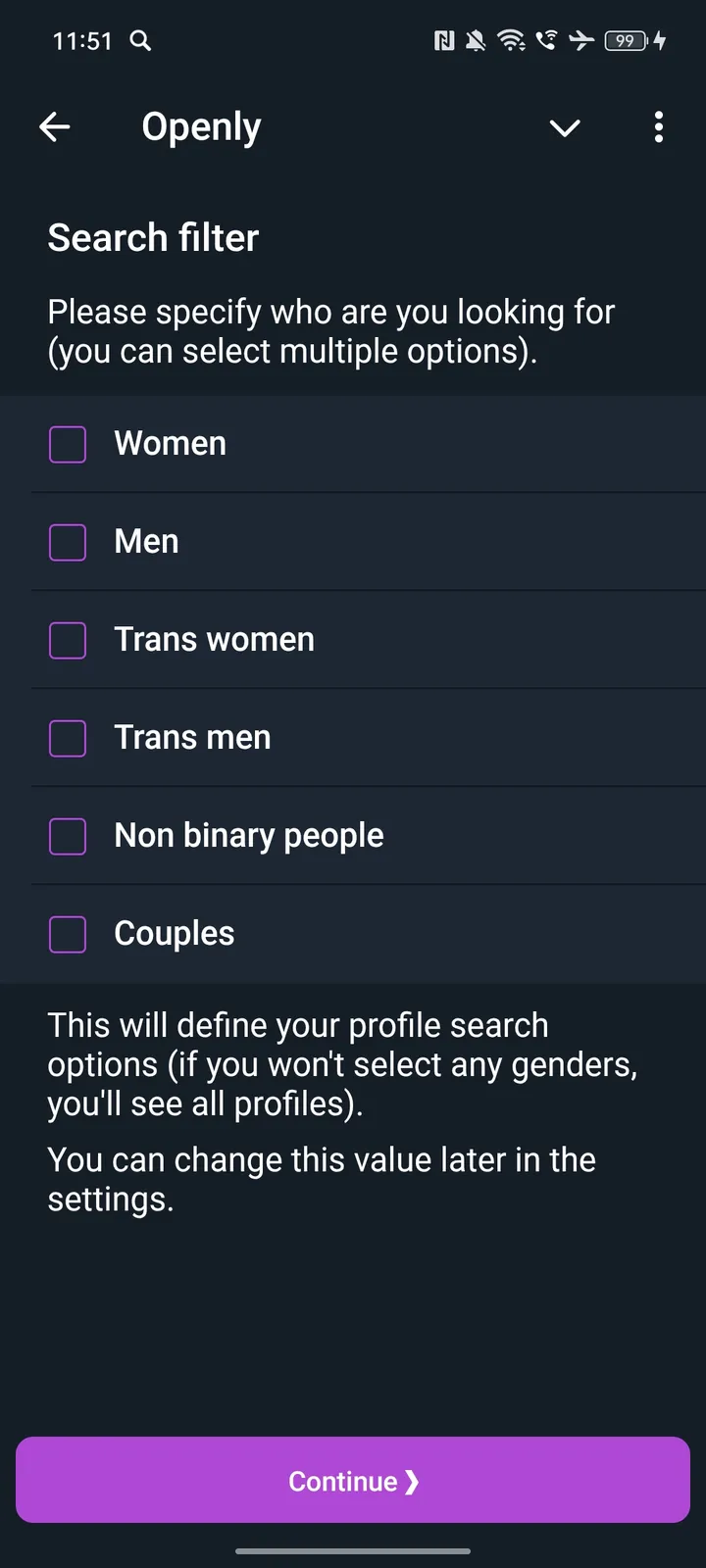Check the Couples checkbox
The image size is (706, 1568).
[68, 934]
